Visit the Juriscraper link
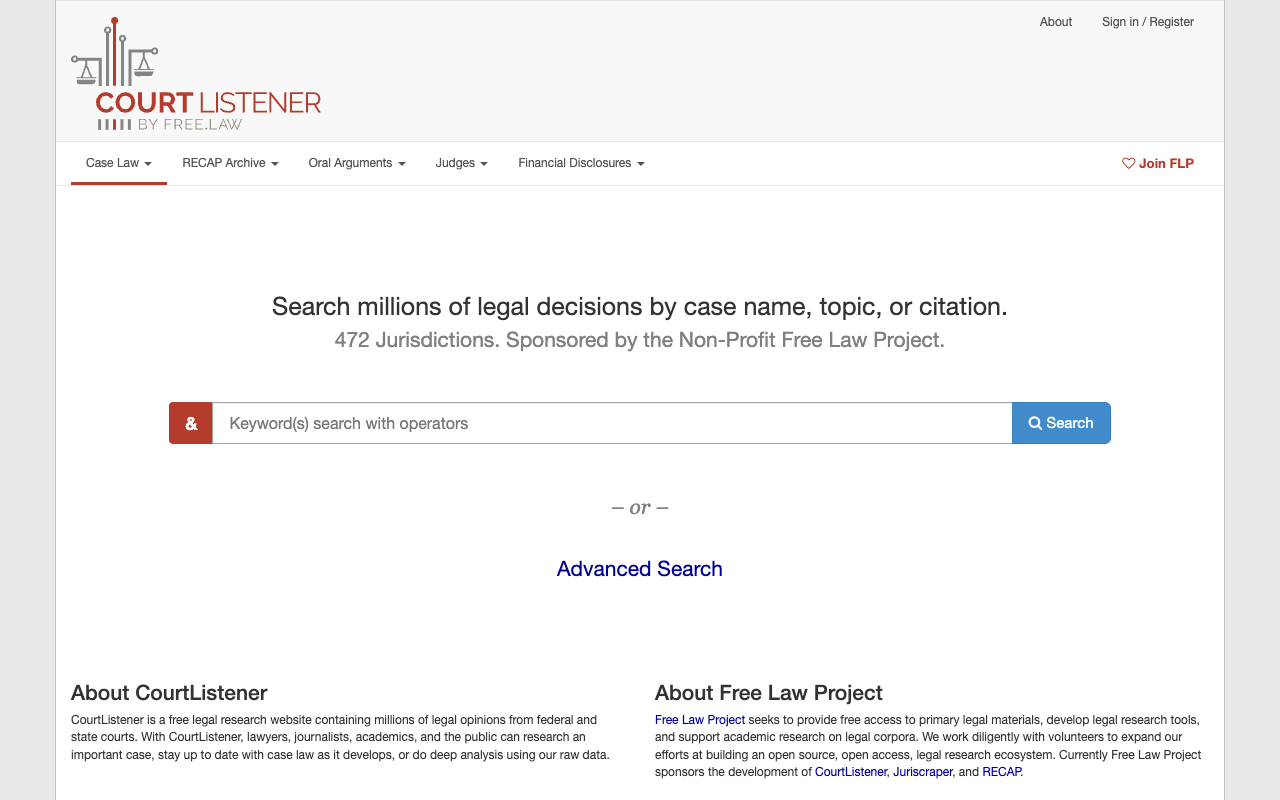 pyautogui.click(x=923, y=772)
